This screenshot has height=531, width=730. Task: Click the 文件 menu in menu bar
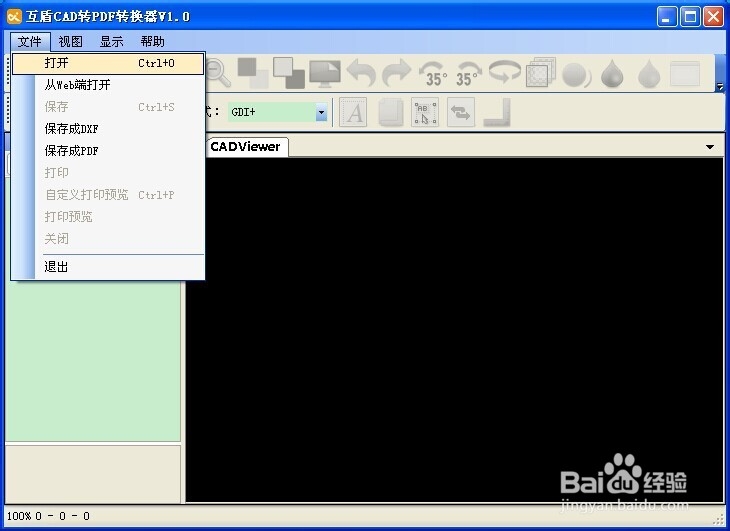point(30,42)
